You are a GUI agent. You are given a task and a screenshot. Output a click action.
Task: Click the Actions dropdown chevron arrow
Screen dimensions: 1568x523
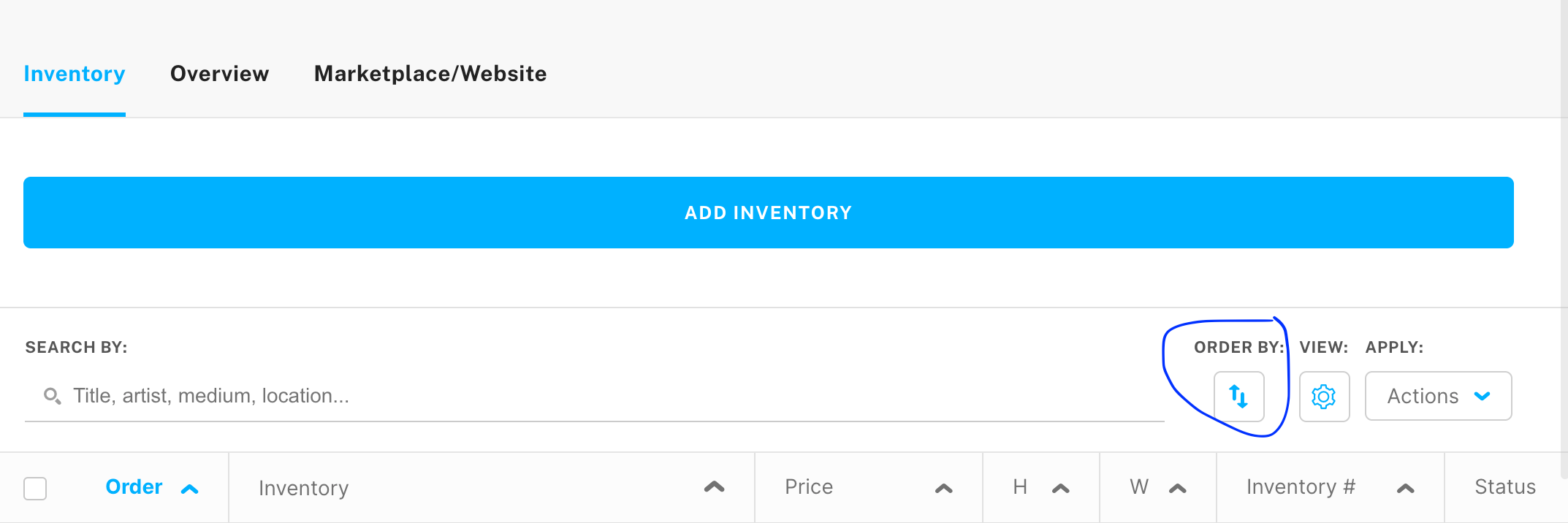coord(1482,396)
